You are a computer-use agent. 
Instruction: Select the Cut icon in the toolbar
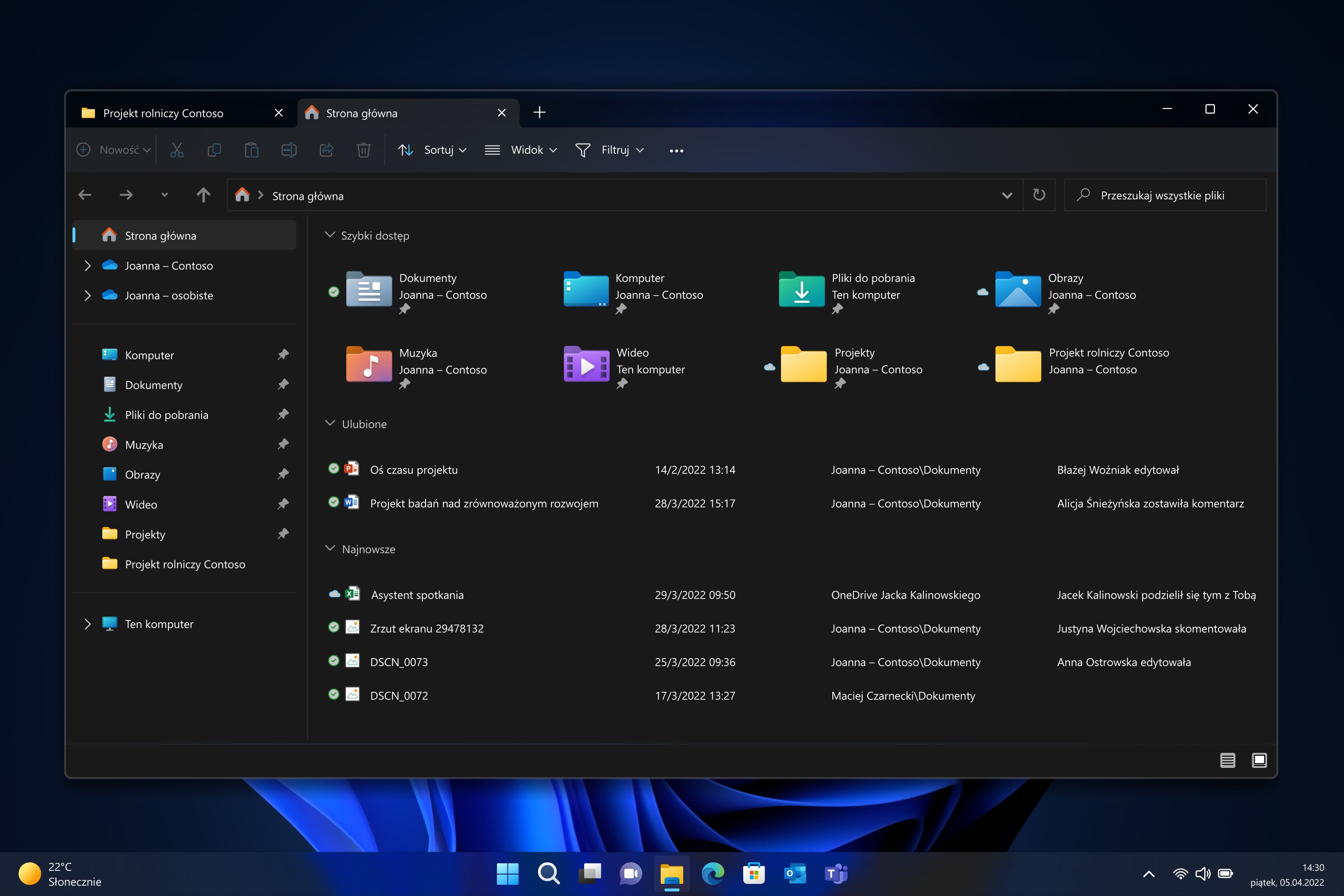click(177, 150)
